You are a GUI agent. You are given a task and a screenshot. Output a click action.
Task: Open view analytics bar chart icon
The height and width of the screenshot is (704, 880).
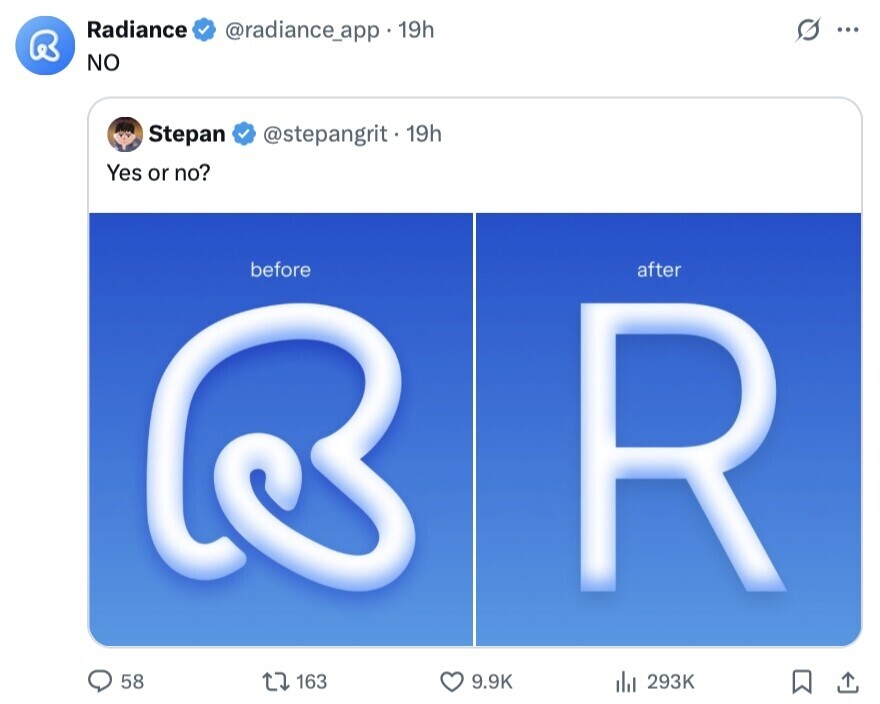coord(626,681)
